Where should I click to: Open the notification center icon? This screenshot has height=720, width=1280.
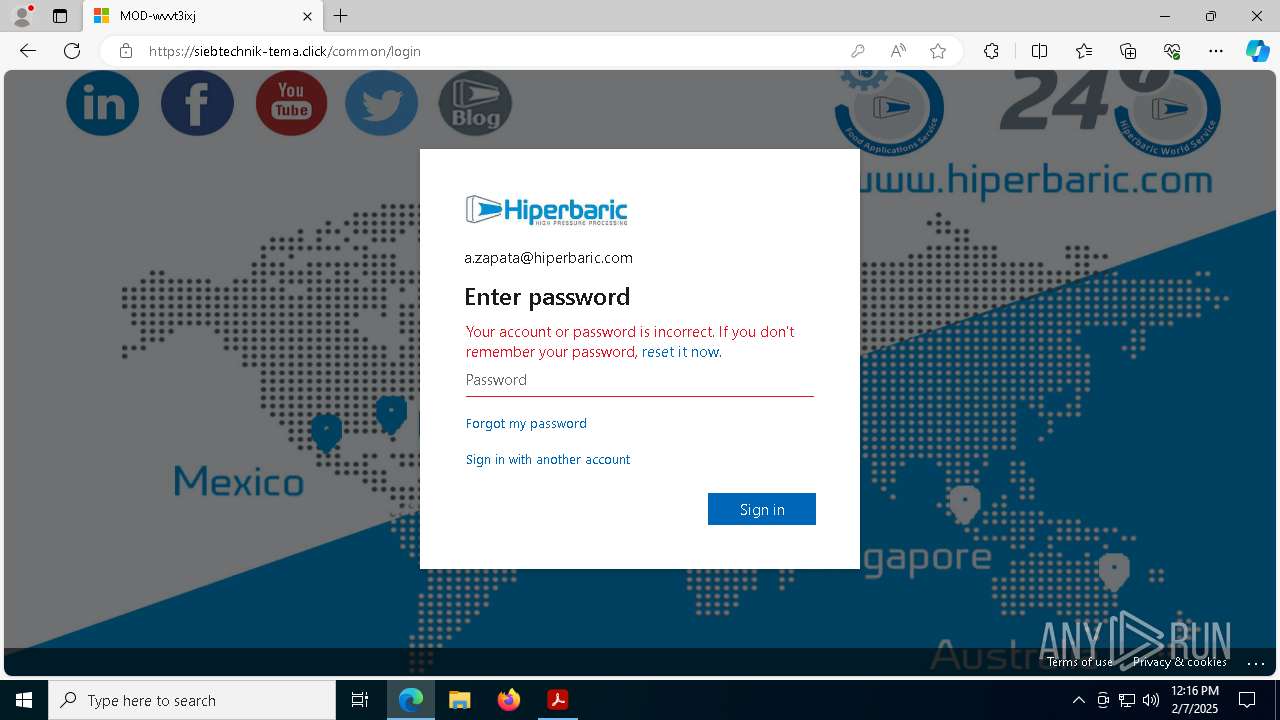click(x=1248, y=700)
